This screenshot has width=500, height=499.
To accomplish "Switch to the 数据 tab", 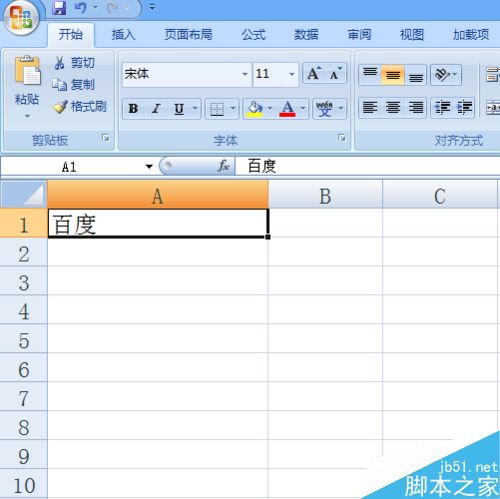I will tap(306, 34).
